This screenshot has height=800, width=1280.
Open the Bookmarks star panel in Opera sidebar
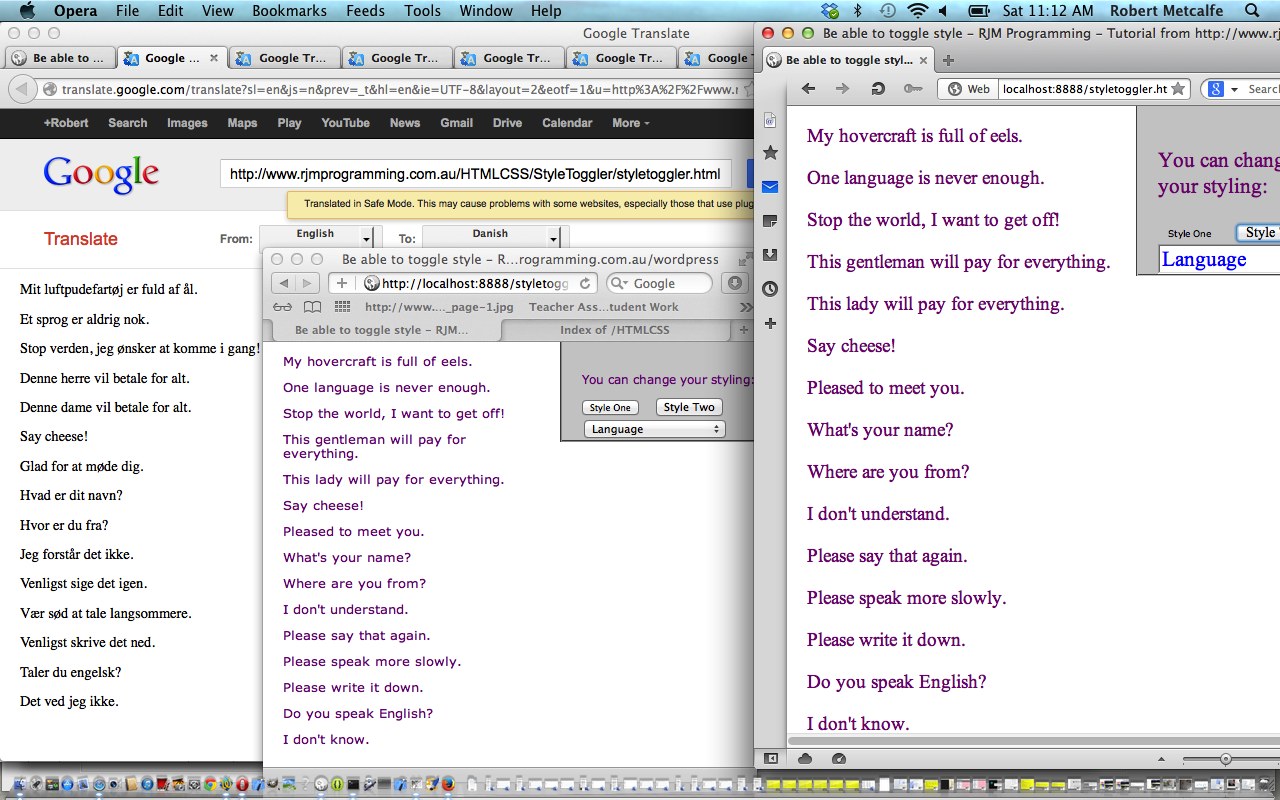(x=770, y=153)
